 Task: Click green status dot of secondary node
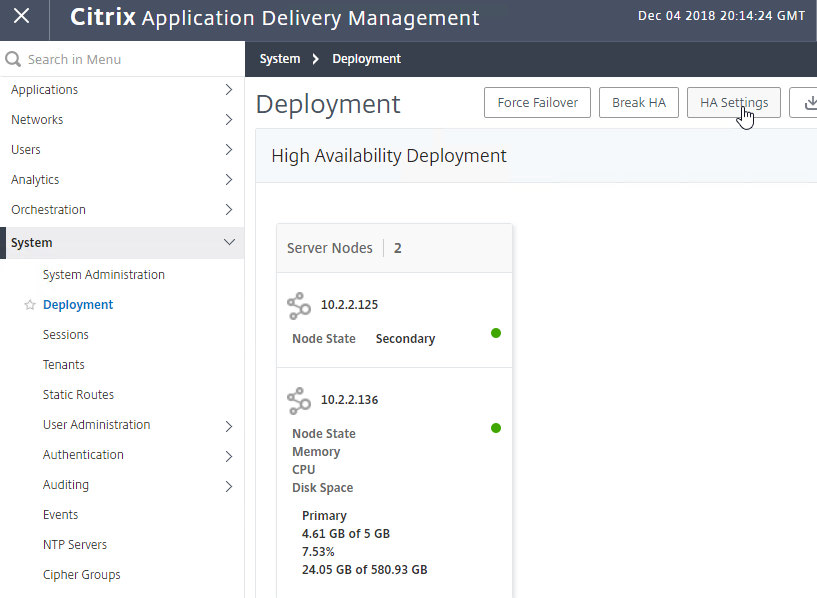[496, 333]
